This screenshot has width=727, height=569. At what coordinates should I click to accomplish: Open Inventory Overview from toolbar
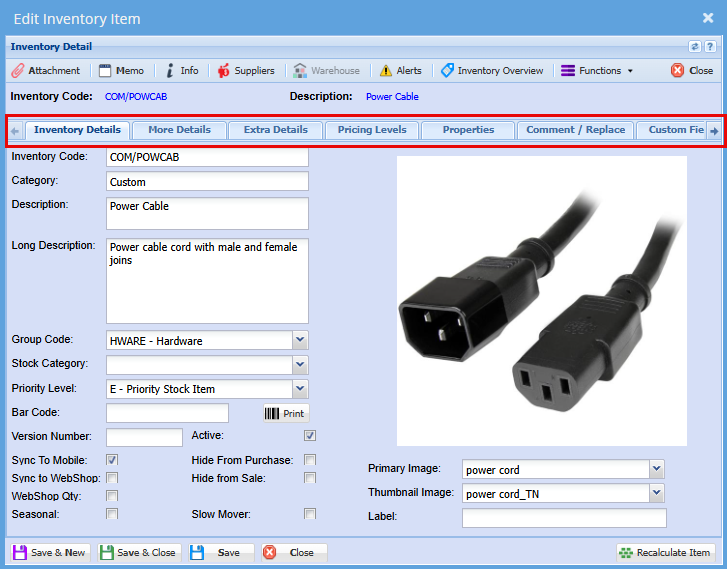click(492, 71)
